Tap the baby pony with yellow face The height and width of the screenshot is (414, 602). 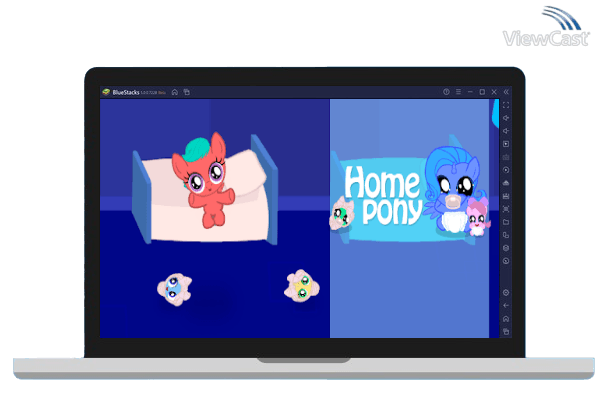[302, 286]
